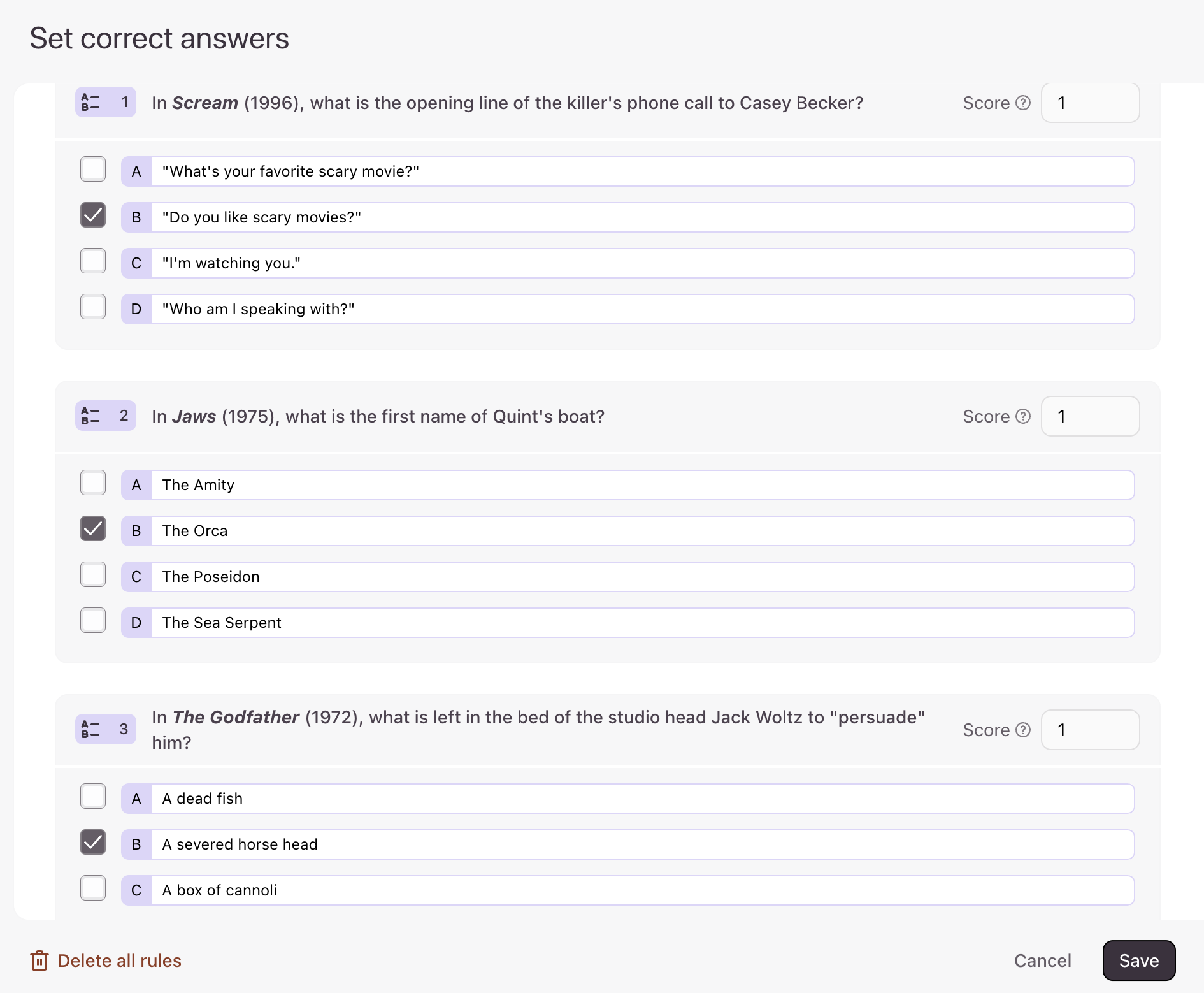This screenshot has height=993, width=1204.
Task: Cancel the answer changes
Action: point(1042,960)
